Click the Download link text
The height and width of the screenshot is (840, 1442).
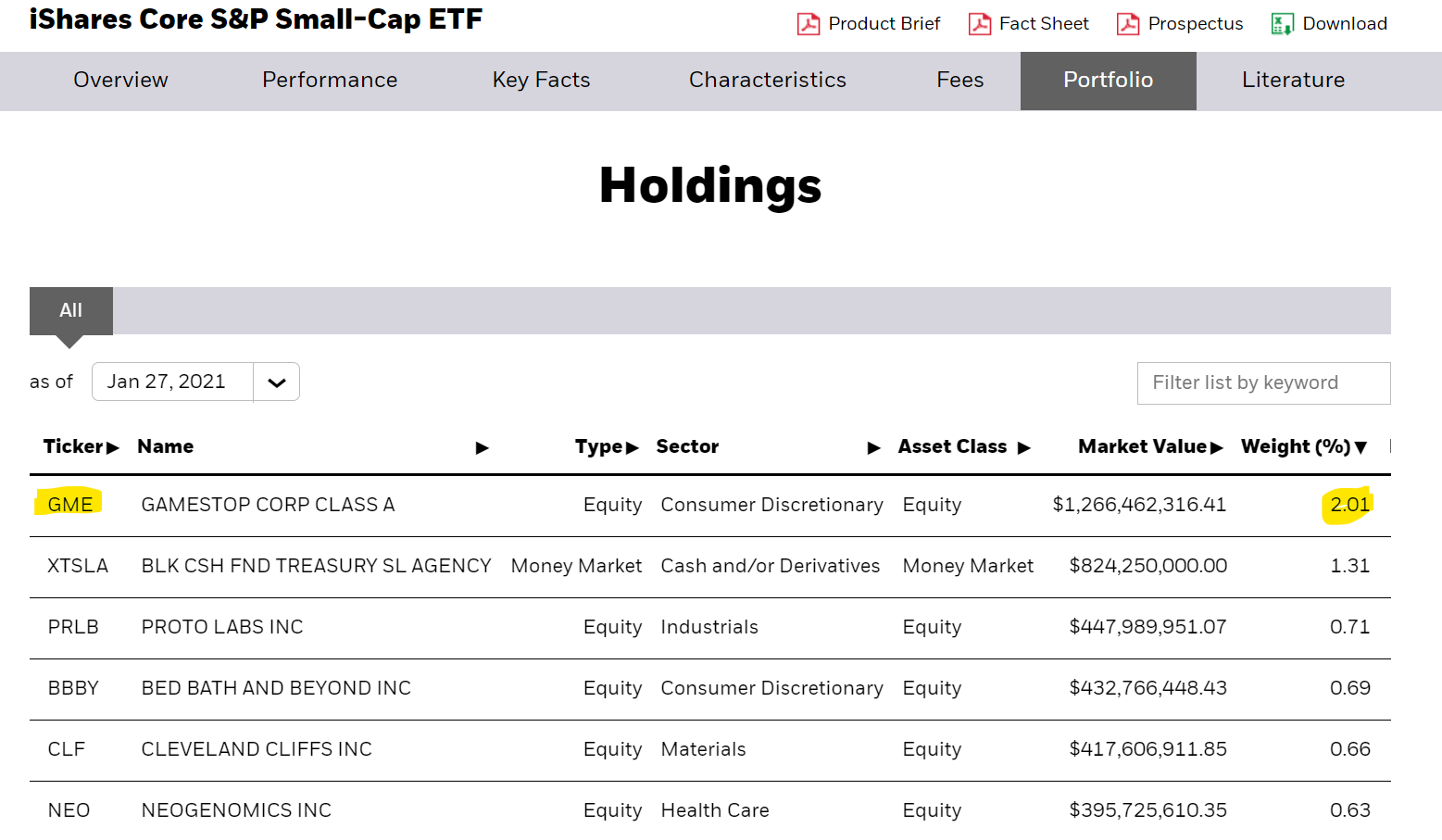1345,24
